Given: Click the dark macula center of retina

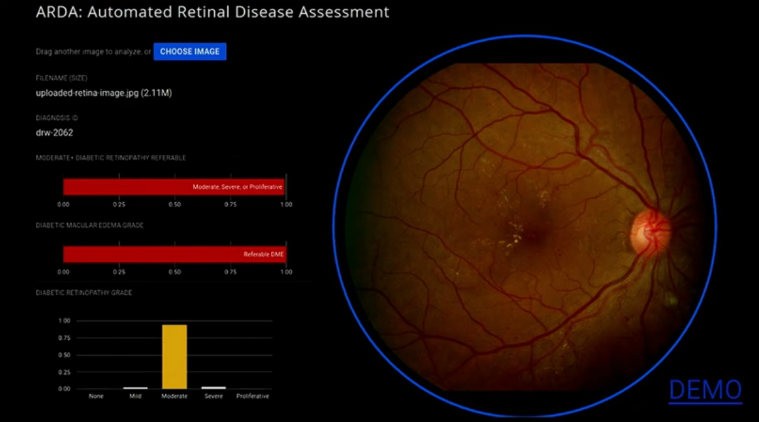Looking at the screenshot, I should (x=533, y=238).
